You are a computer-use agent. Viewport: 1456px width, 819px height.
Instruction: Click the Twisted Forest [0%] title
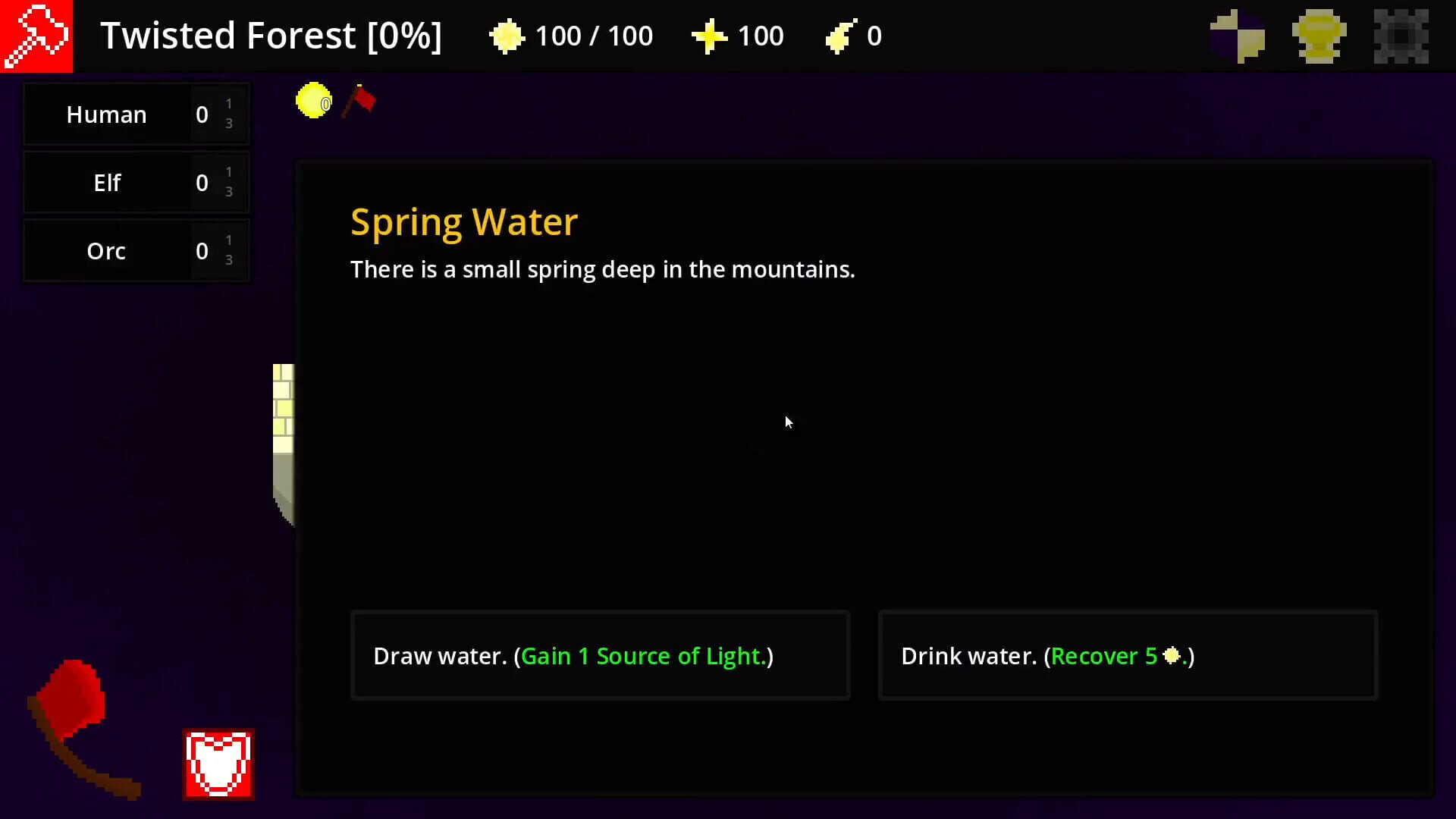(271, 36)
